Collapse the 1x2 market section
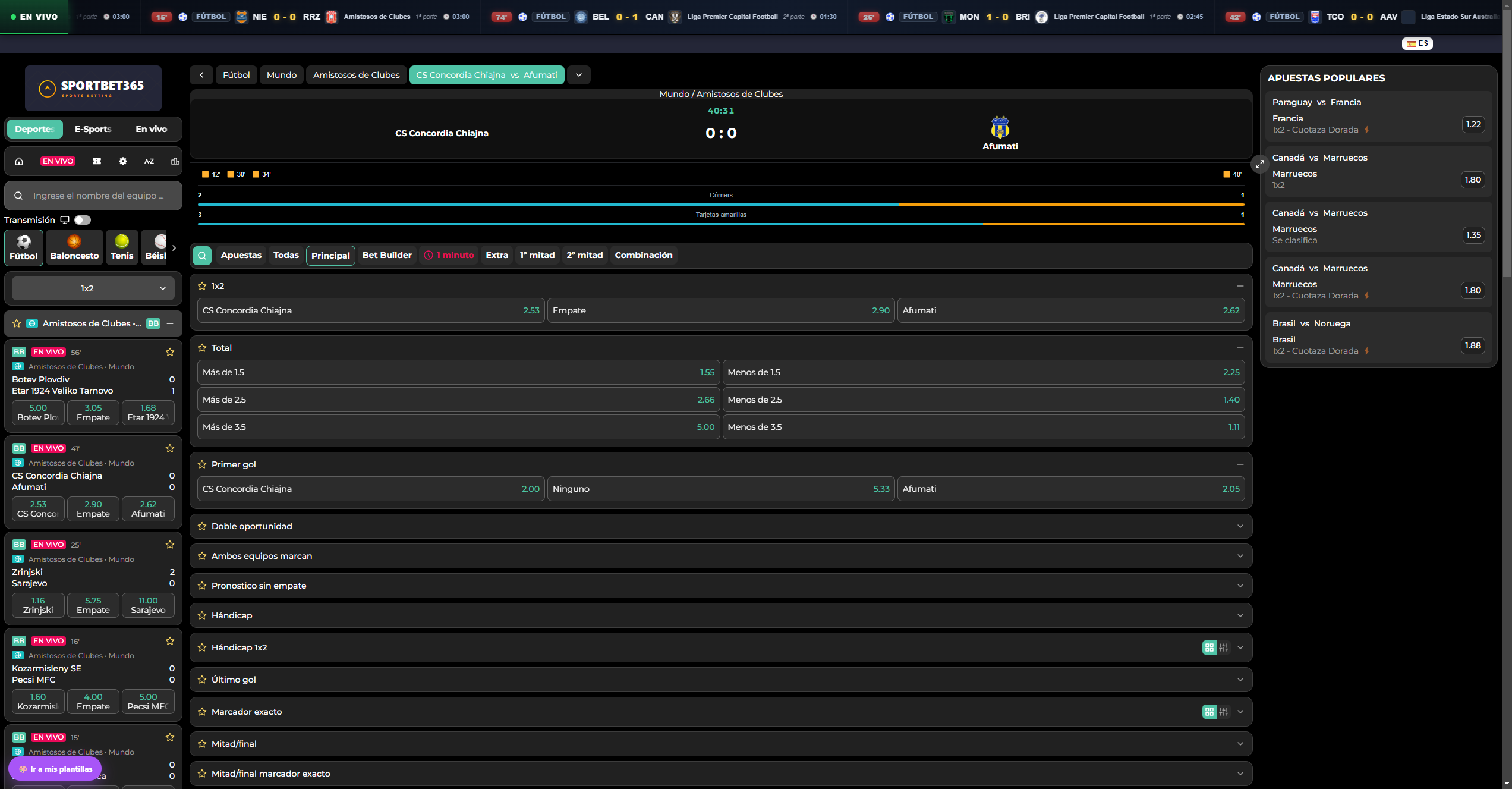Screen dimensions: 1512x789 1240,286
